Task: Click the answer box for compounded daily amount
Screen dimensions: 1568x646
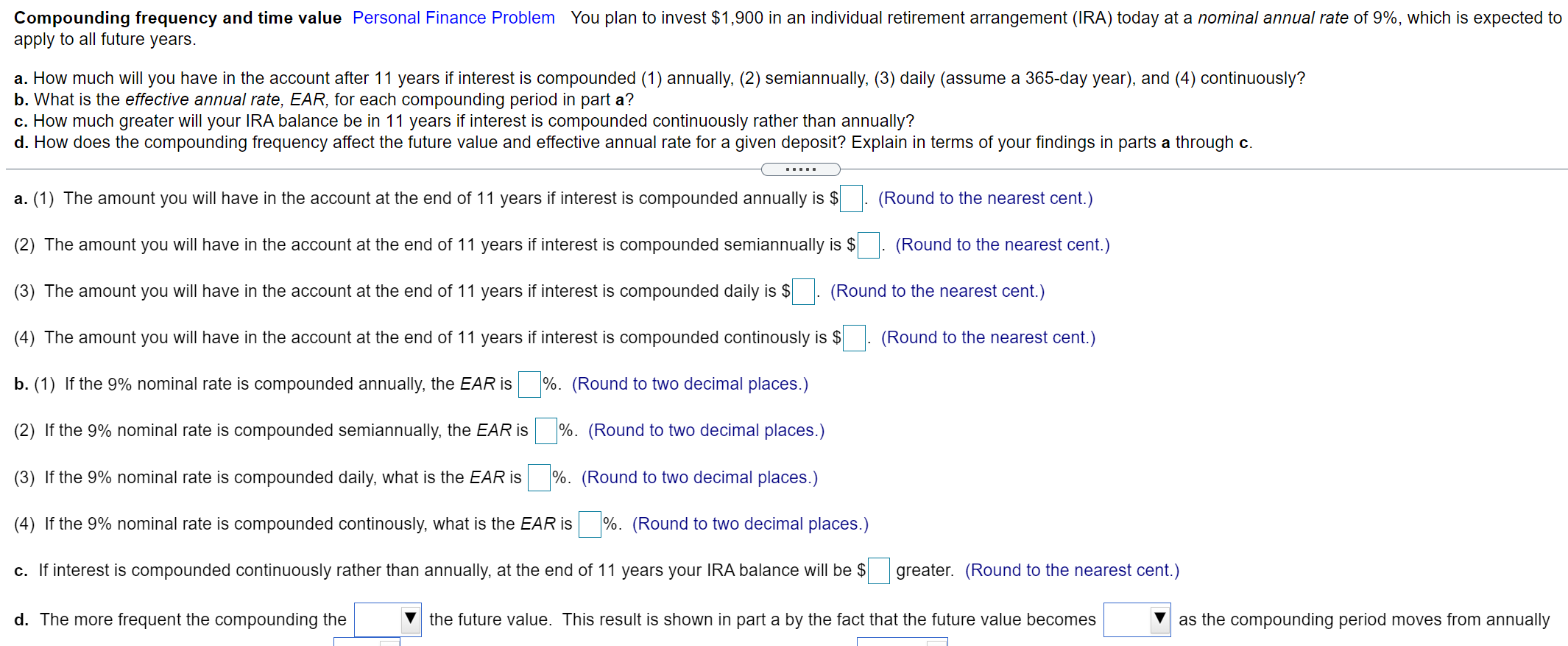Action: (x=802, y=292)
